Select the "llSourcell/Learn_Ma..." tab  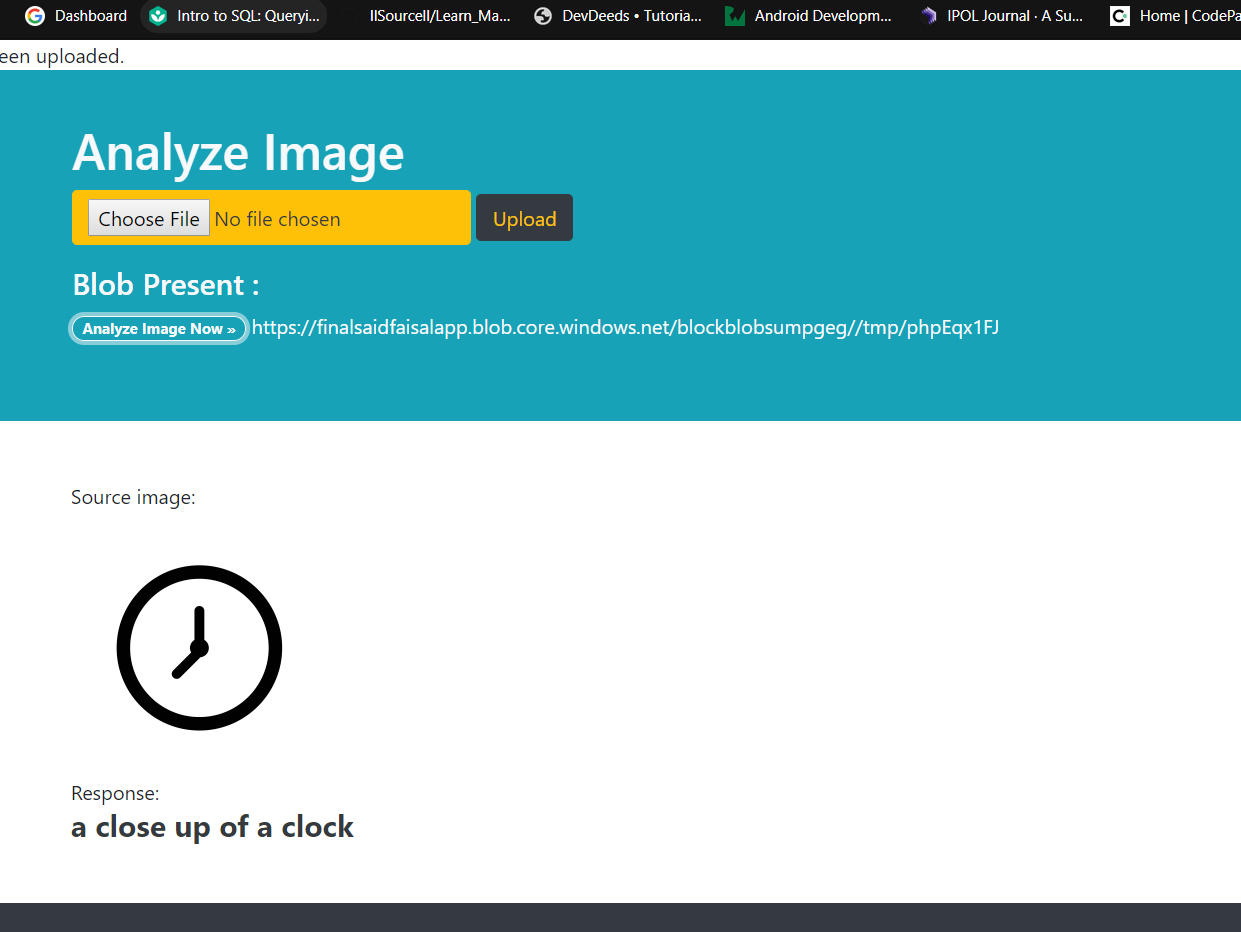point(438,15)
